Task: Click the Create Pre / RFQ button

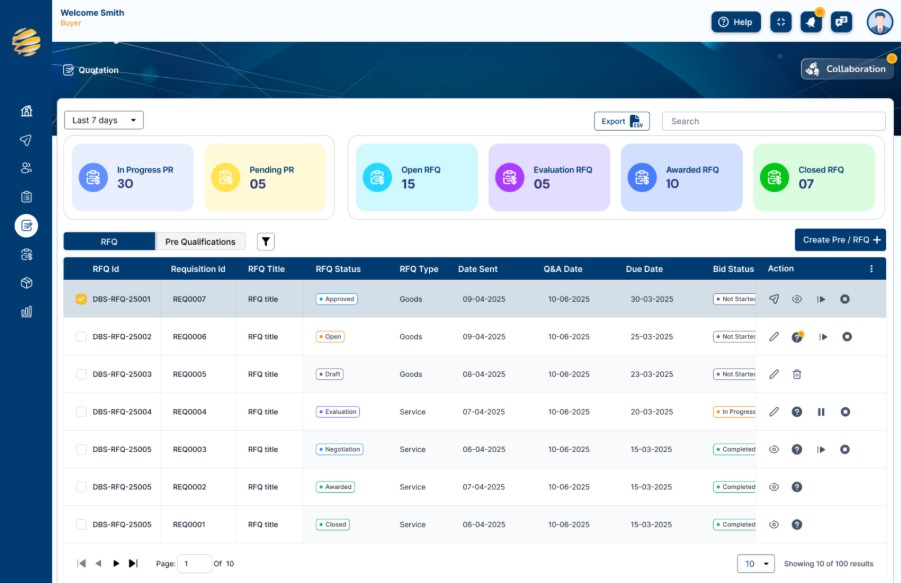Action: 840,240
